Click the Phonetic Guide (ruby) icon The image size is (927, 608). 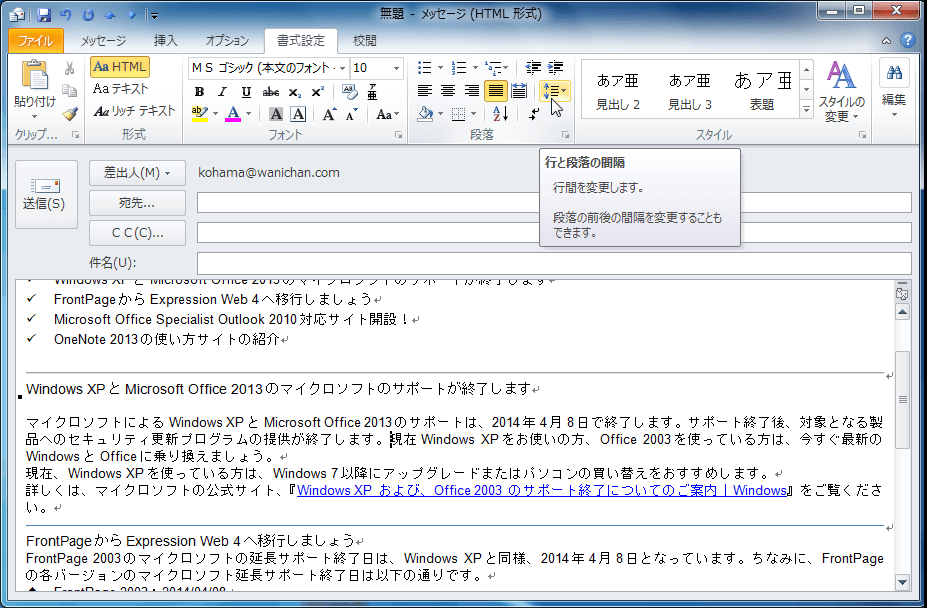point(372,92)
